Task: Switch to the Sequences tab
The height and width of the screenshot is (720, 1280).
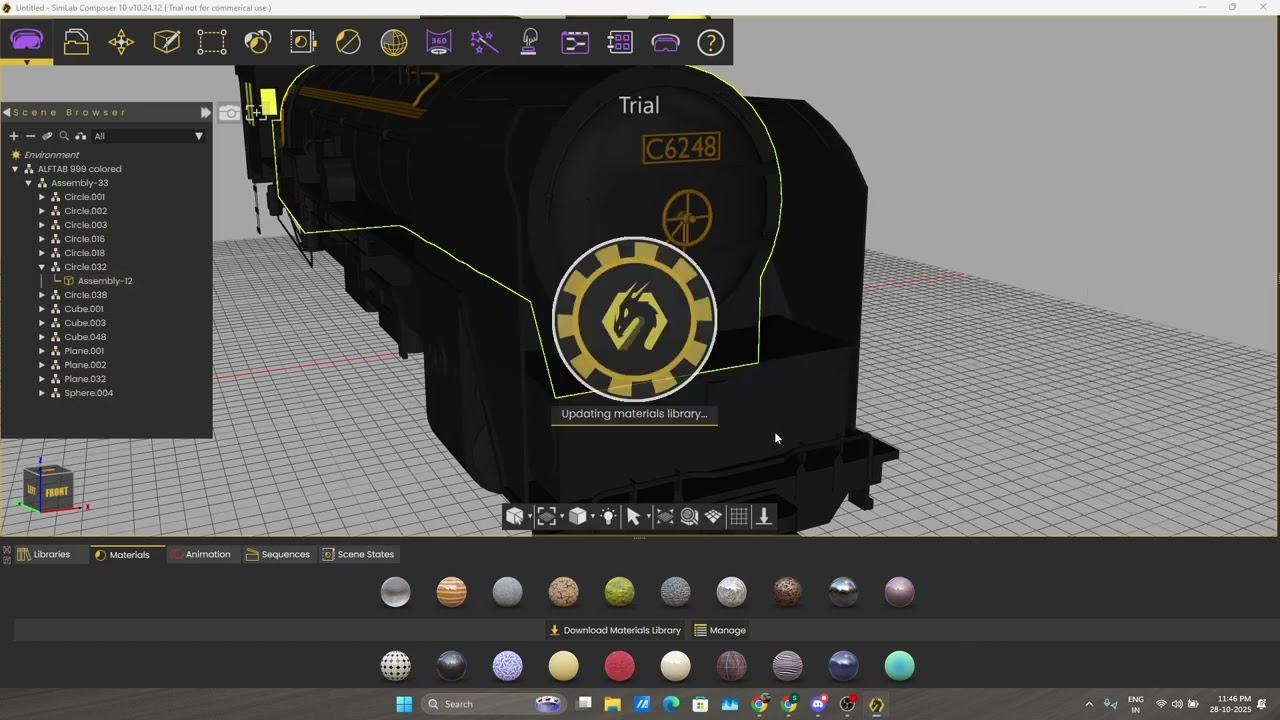Action: coord(278,554)
